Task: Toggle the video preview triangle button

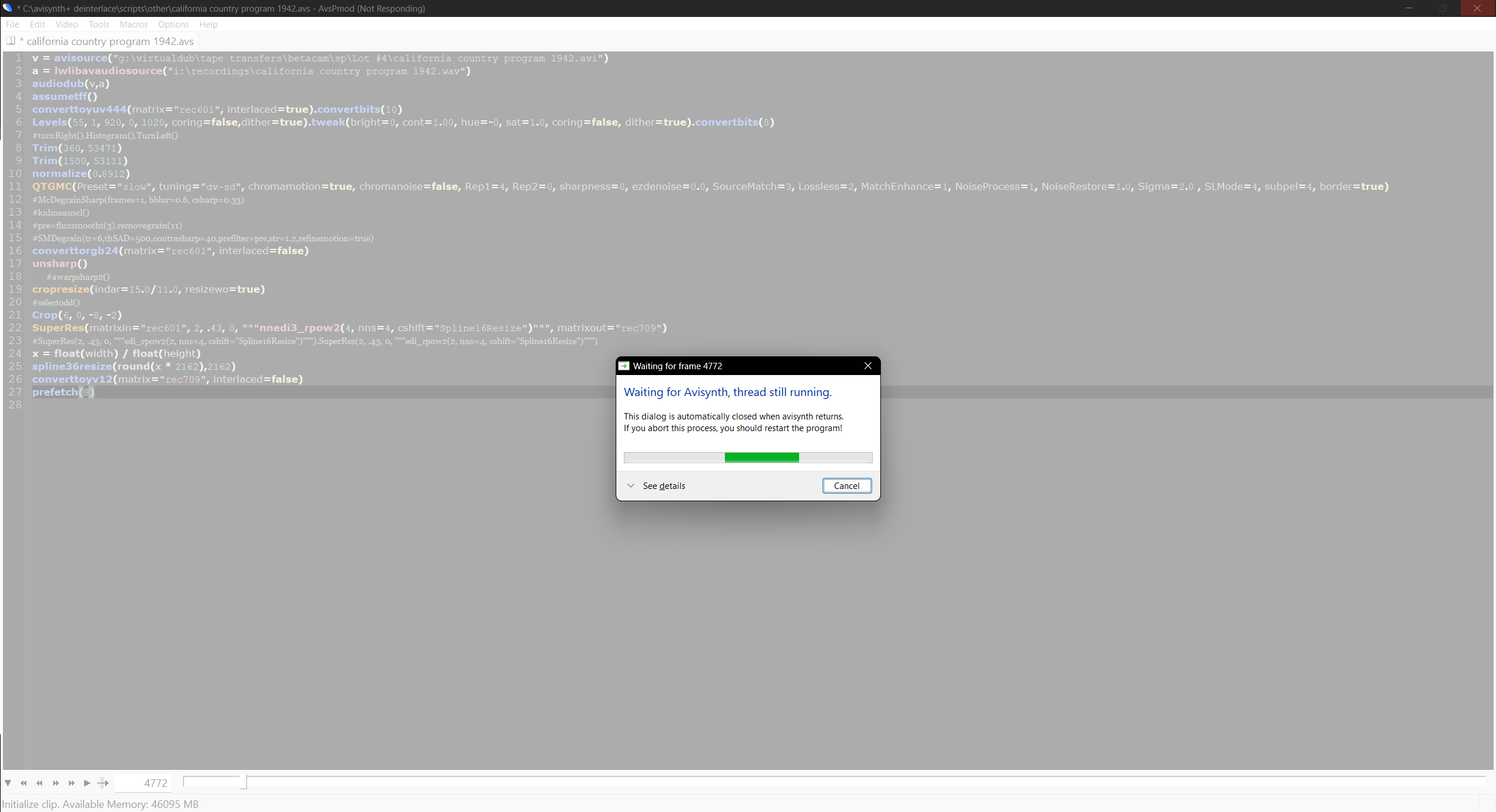Action: pyautogui.click(x=8, y=783)
